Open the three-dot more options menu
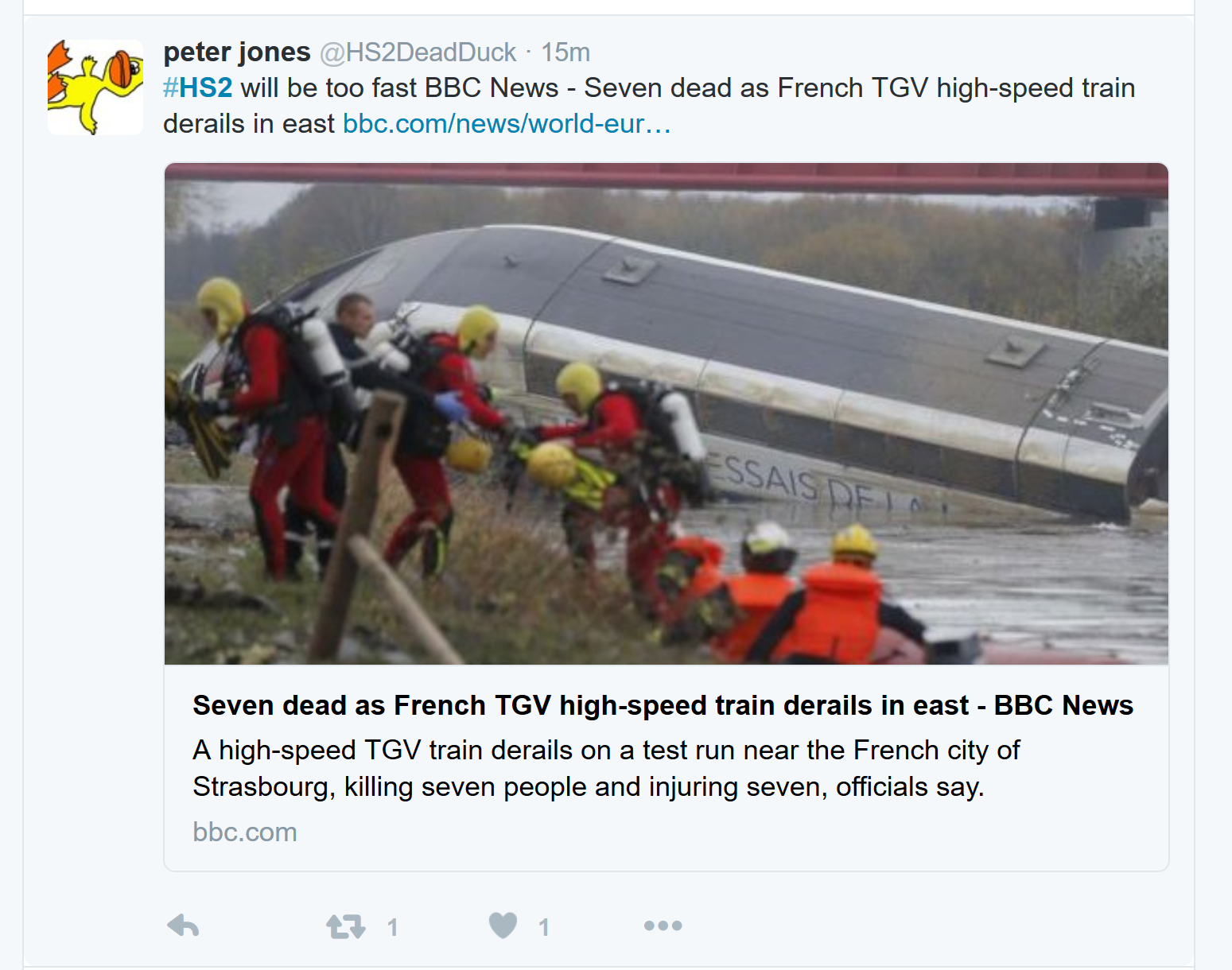This screenshot has height=970, width=1232. [663, 925]
